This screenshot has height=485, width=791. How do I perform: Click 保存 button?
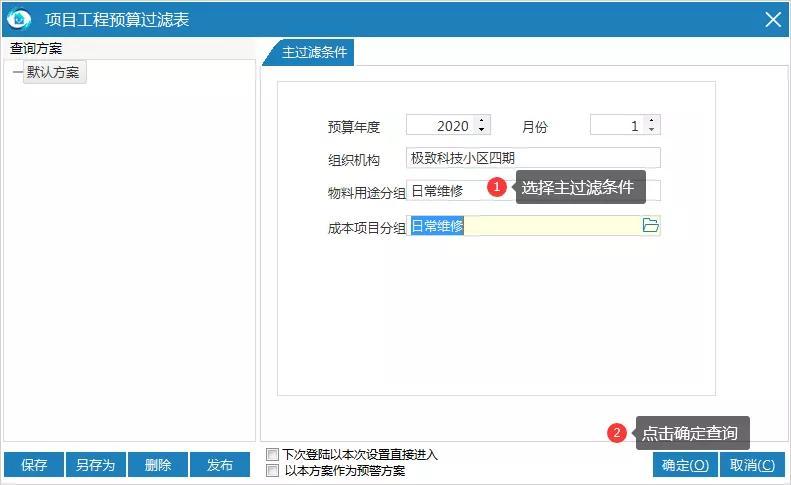pos(34,464)
